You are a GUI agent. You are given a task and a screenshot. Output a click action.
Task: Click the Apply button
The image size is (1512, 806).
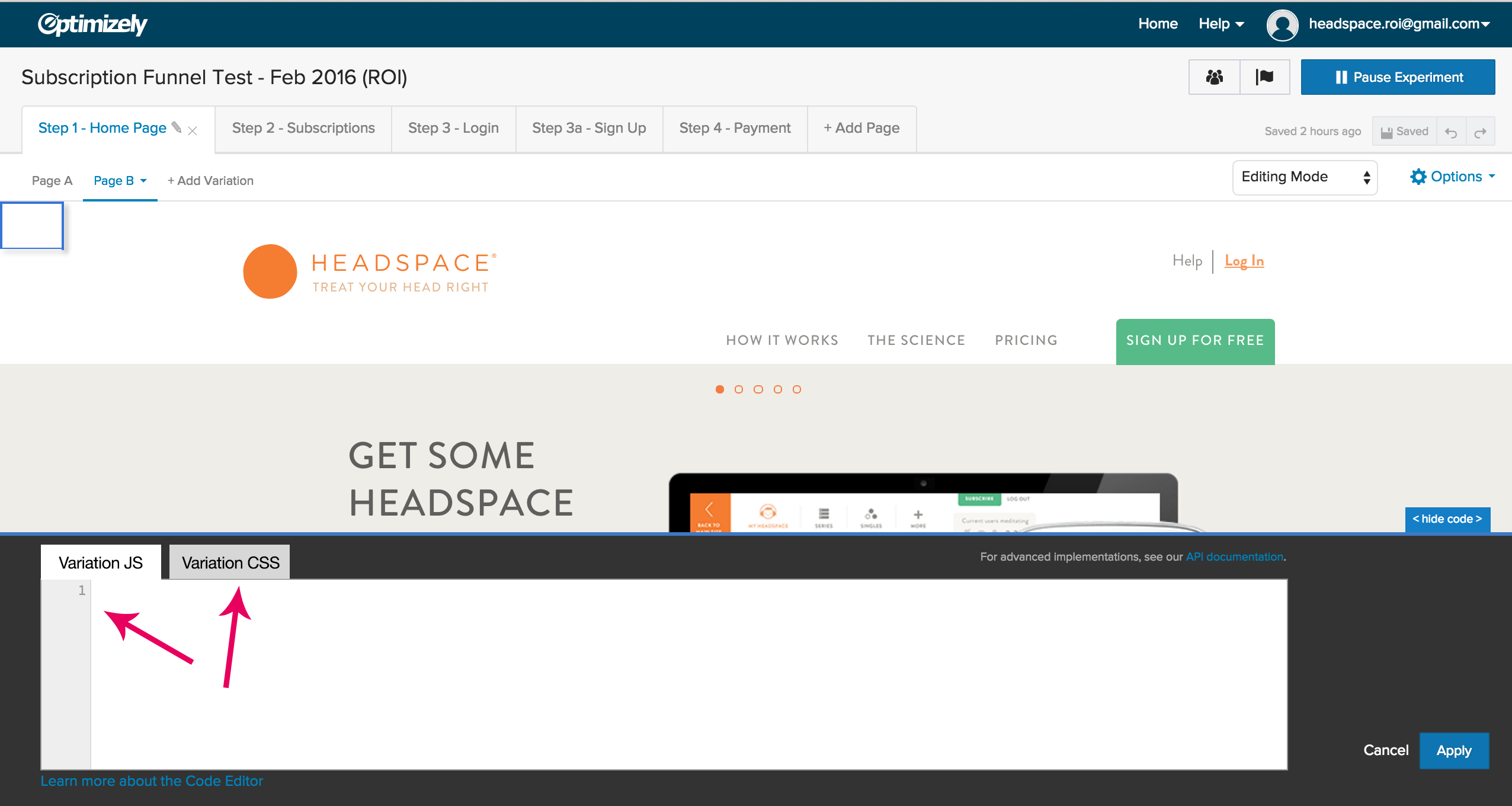tap(1454, 750)
